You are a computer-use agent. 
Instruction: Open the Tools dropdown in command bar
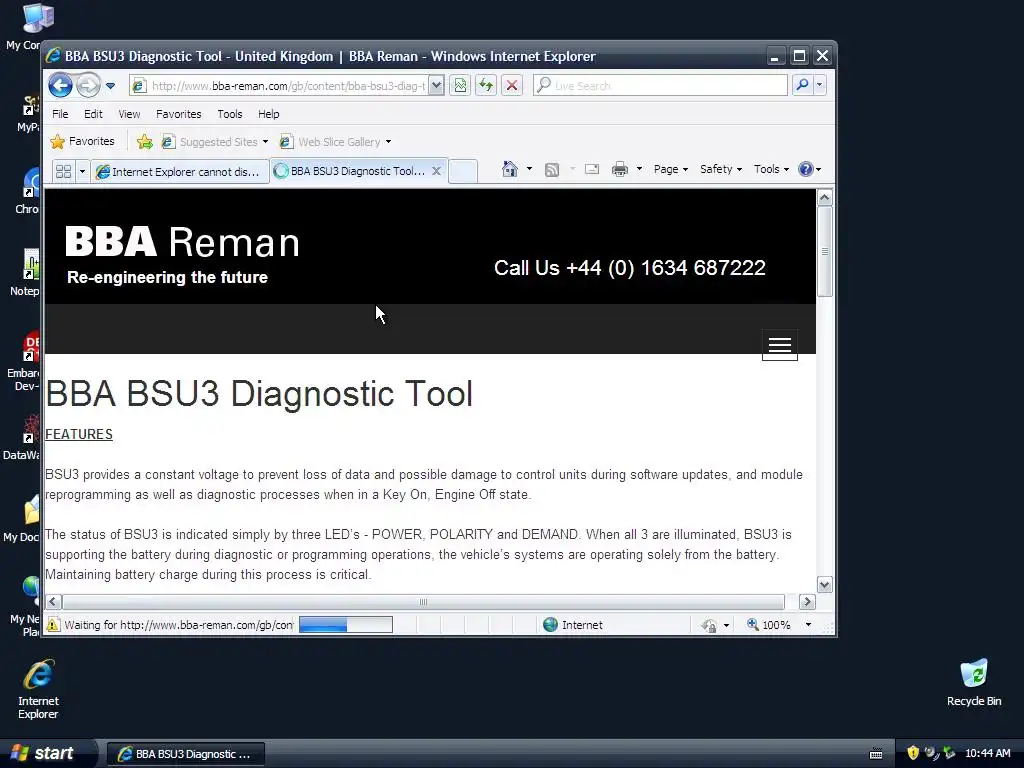(x=771, y=169)
